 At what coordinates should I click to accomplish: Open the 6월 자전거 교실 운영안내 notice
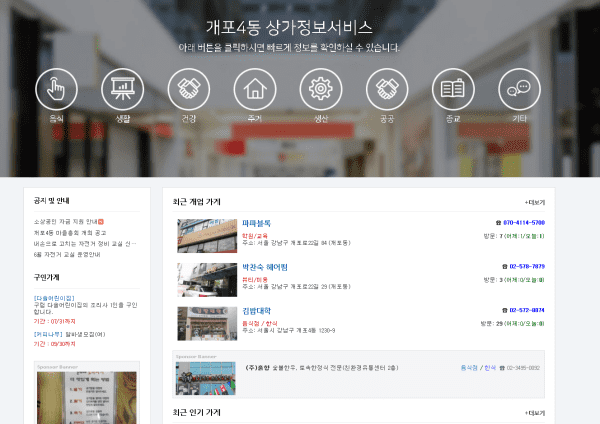tap(67, 254)
